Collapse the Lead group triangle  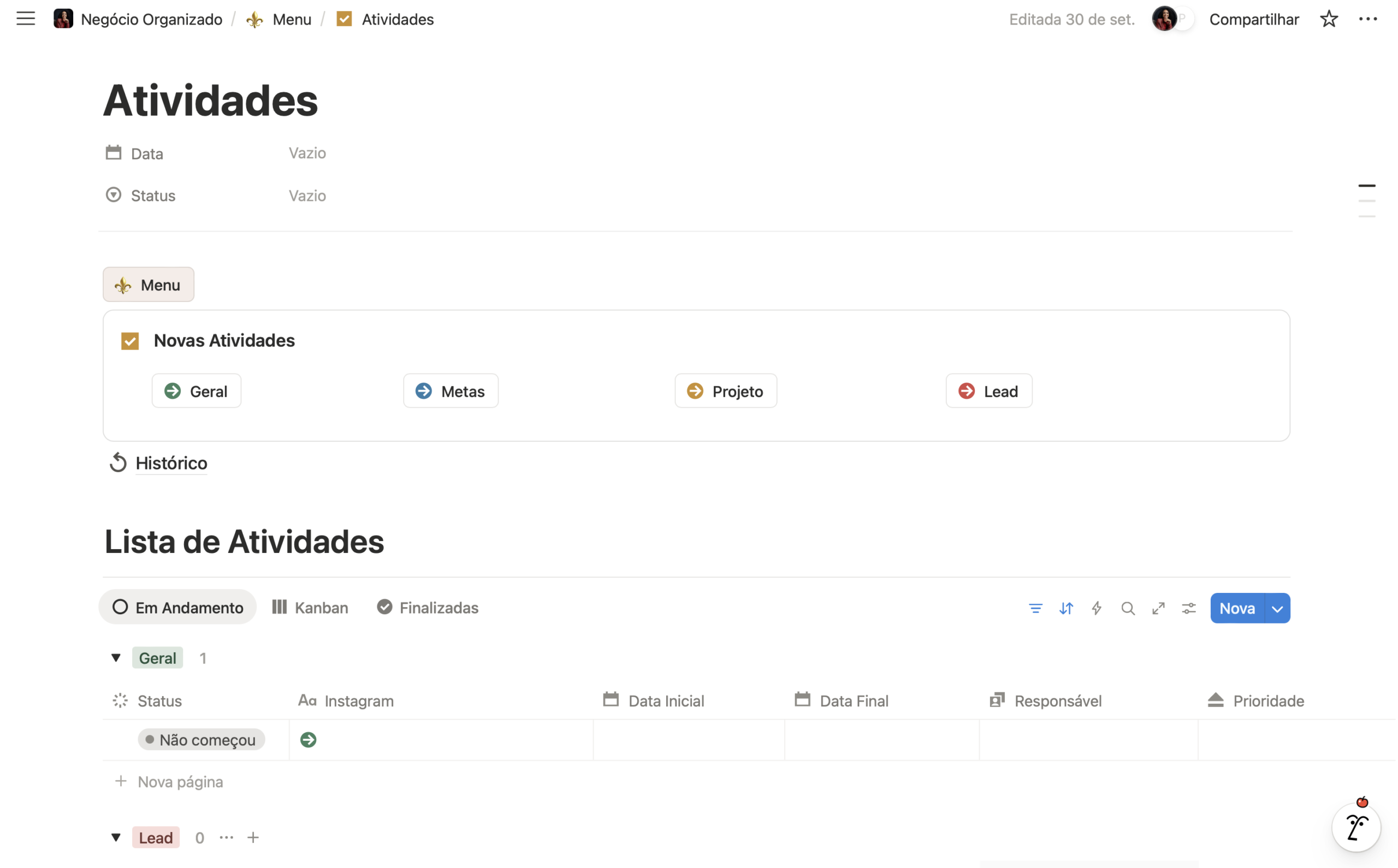pyautogui.click(x=116, y=837)
